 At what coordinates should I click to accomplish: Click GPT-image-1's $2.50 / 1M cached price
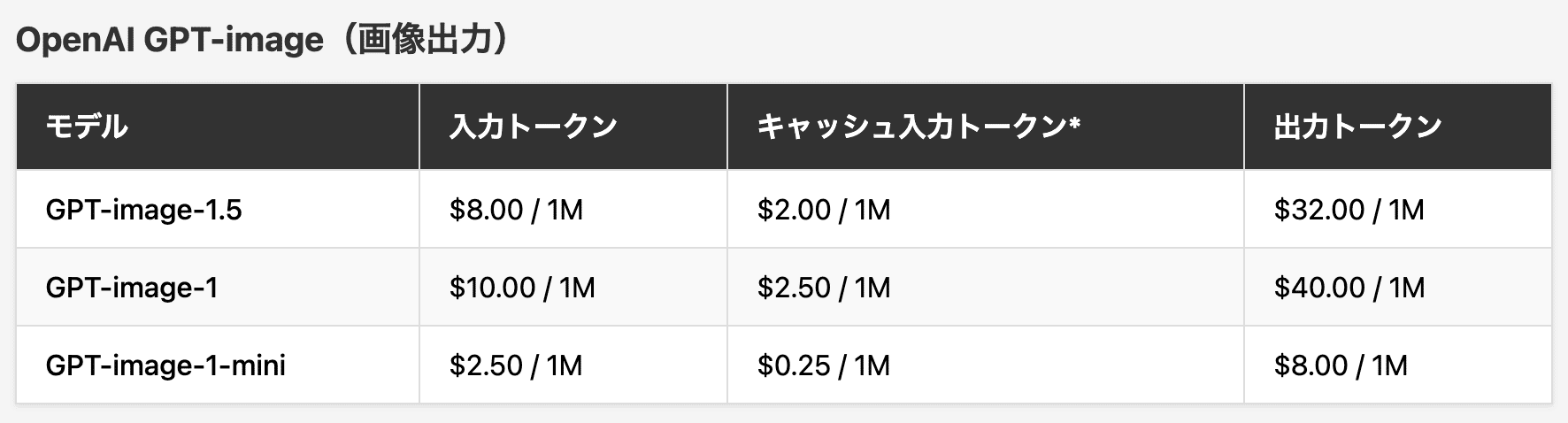(x=824, y=288)
